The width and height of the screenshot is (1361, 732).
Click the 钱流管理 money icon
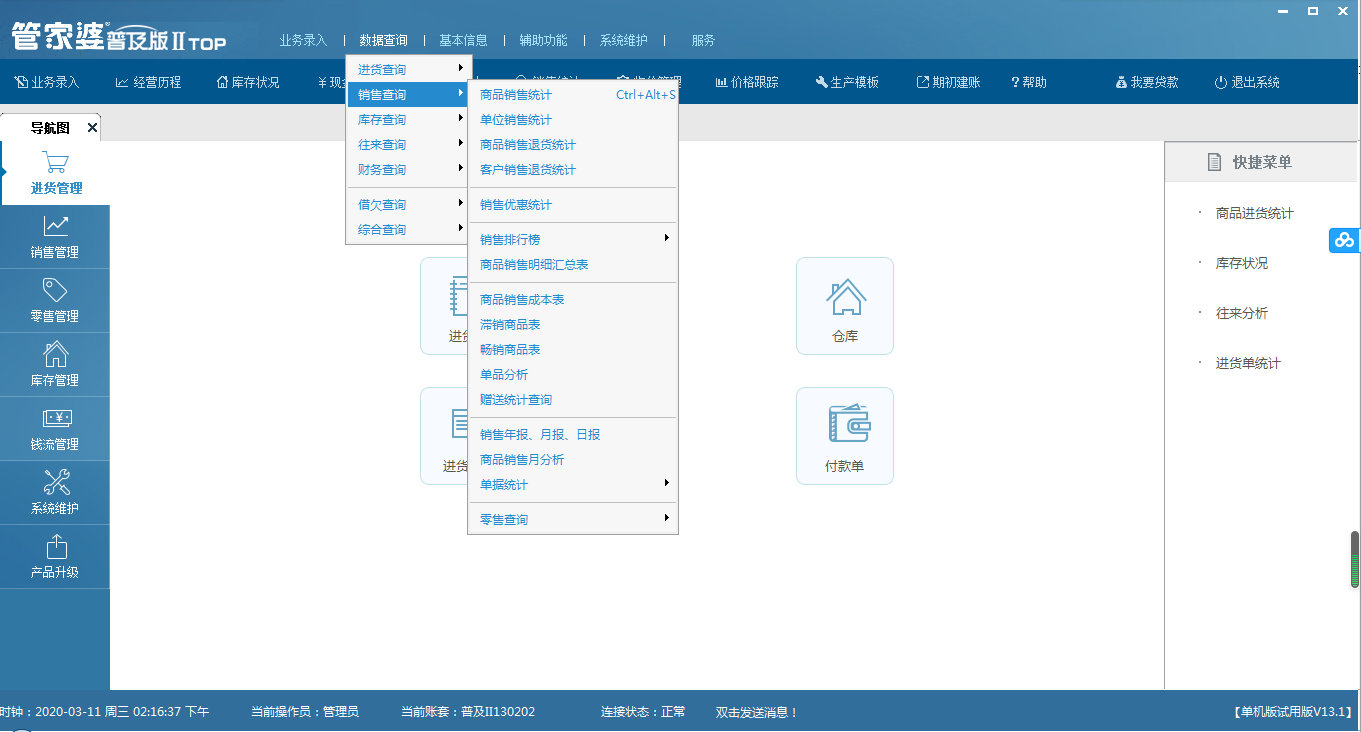pos(55,419)
